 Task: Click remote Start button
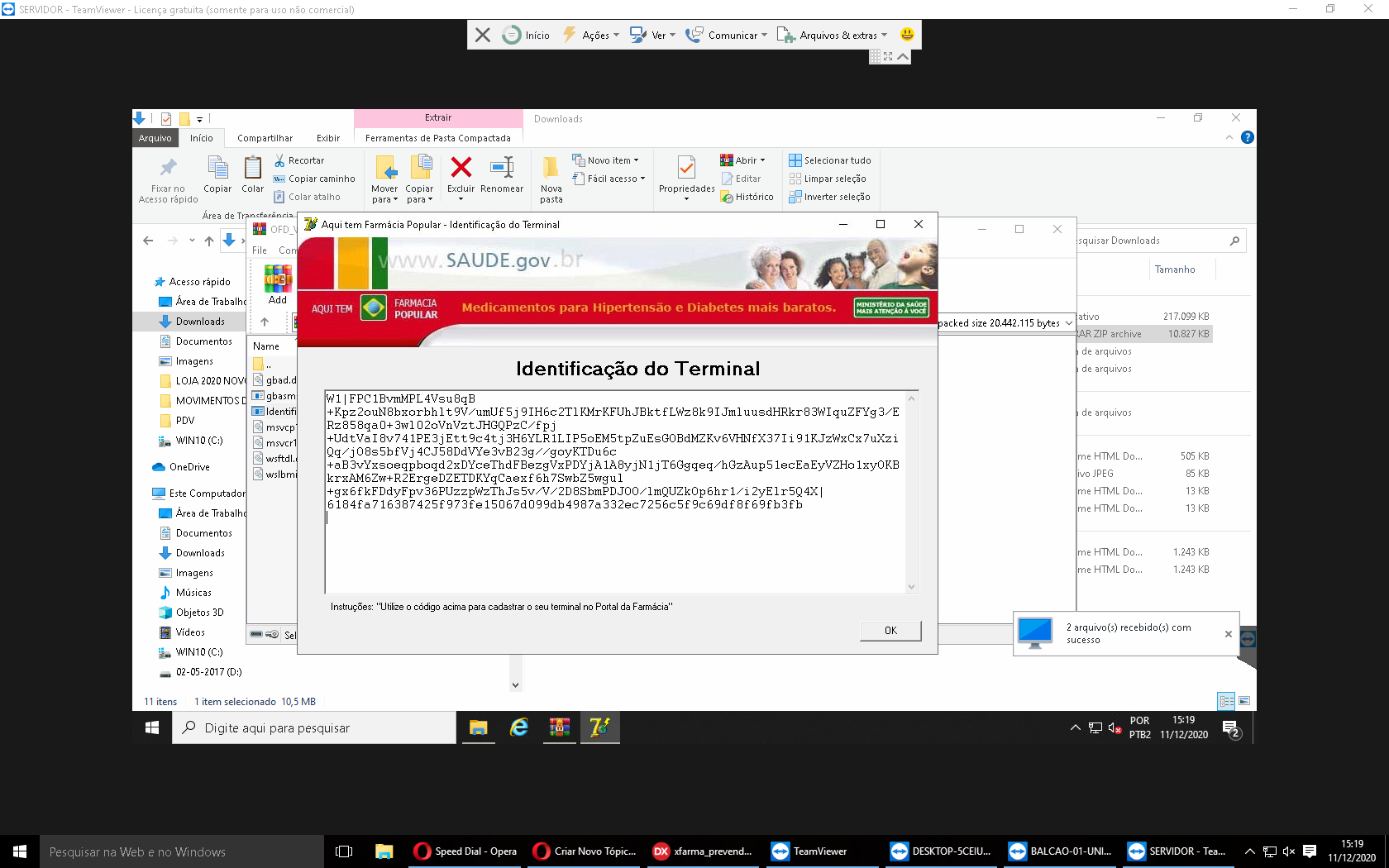coord(152,727)
